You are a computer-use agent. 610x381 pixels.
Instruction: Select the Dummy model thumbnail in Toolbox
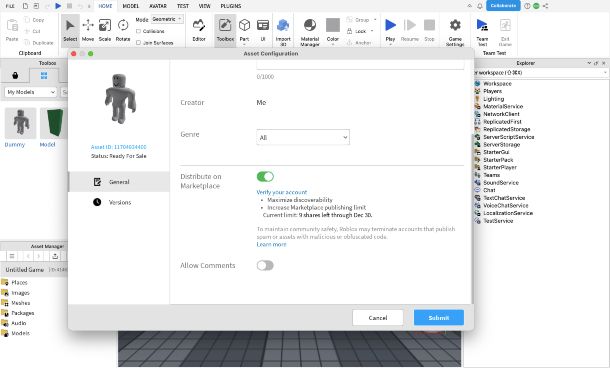coord(20,123)
